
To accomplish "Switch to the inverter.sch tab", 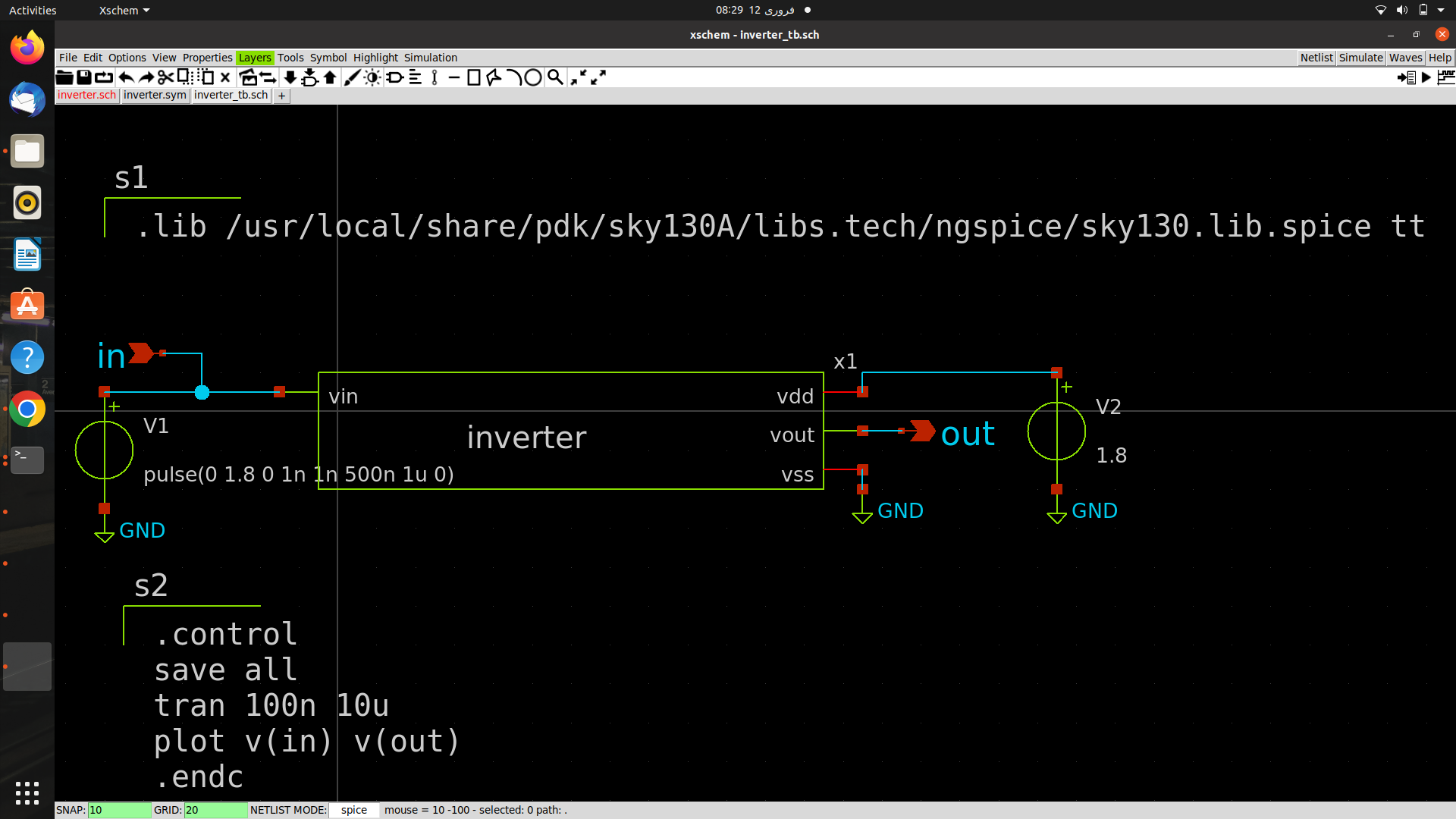I will pos(86,95).
